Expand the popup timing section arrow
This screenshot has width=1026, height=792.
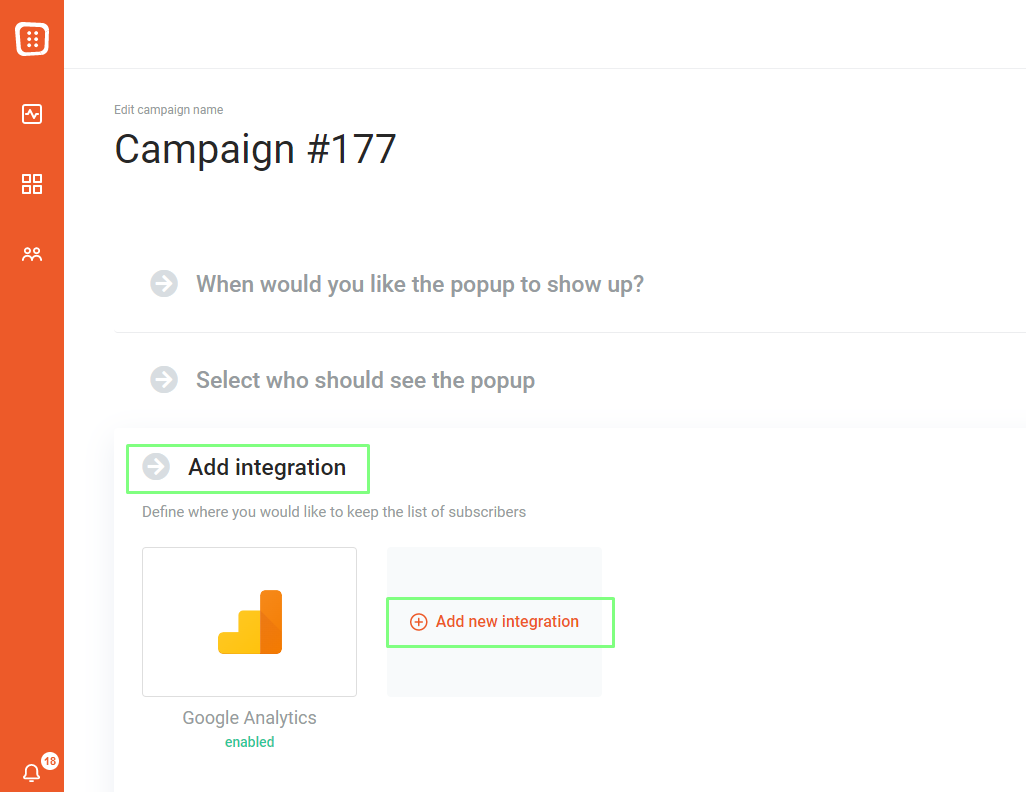pyautogui.click(x=164, y=284)
